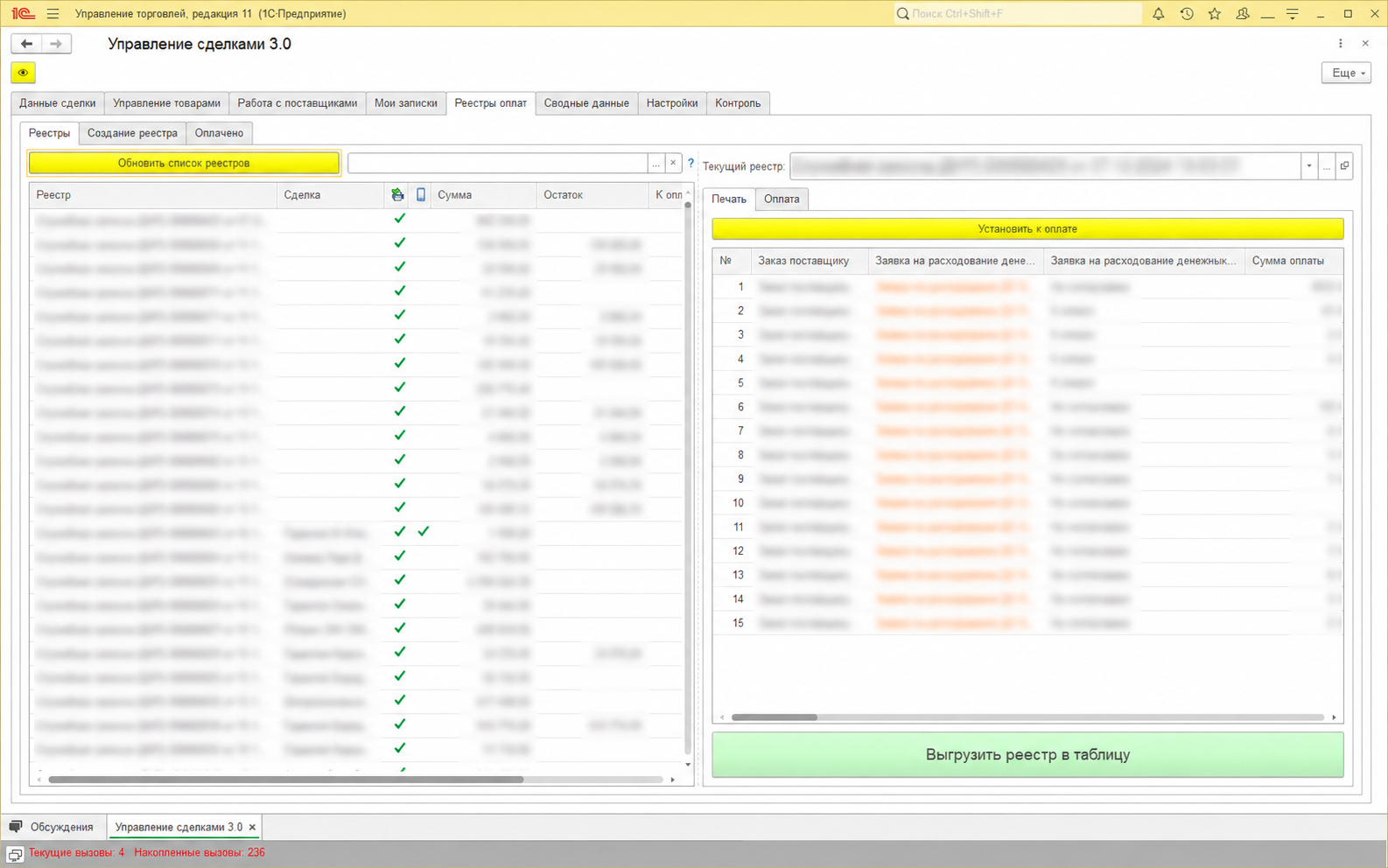Open history clock icon in title bar
Viewport: 1388px width, 868px height.
tap(1186, 14)
